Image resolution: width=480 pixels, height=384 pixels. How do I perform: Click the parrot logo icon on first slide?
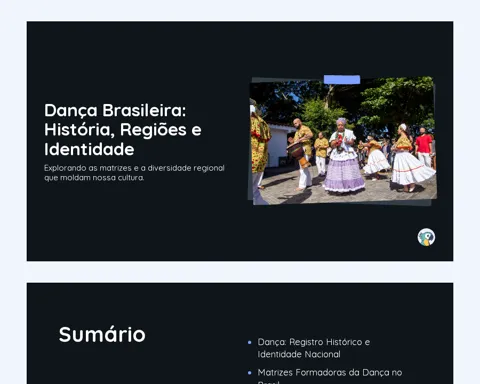pyautogui.click(x=426, y=237)
